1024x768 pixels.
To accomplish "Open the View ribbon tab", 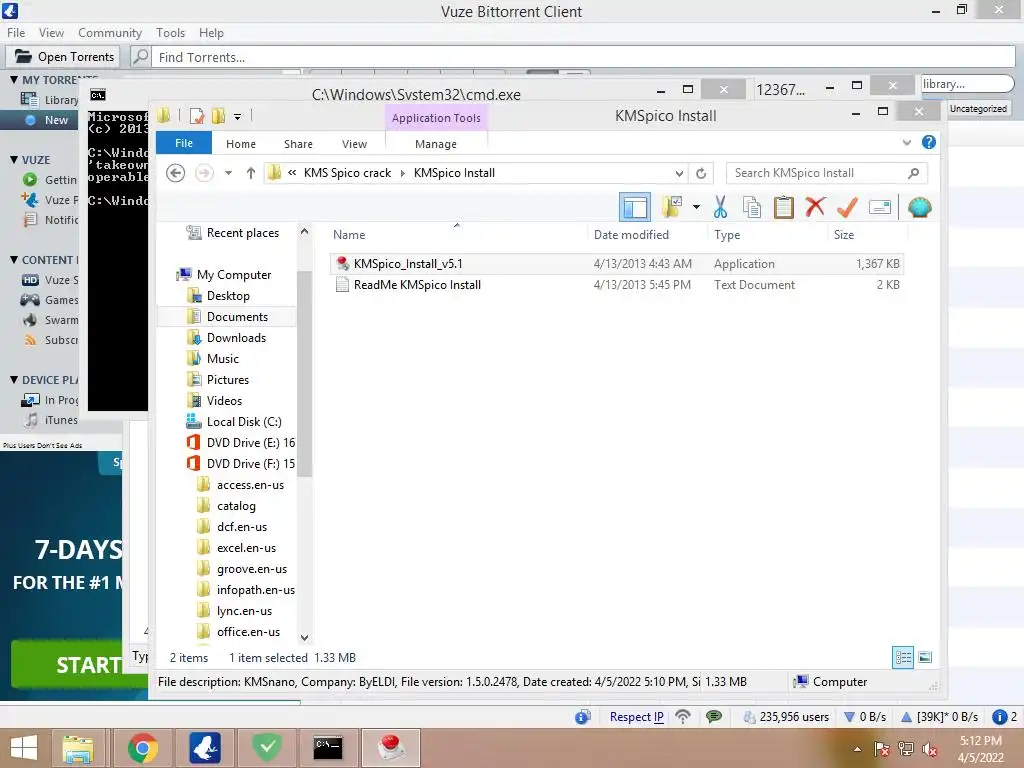I will [x=355, y=144].
